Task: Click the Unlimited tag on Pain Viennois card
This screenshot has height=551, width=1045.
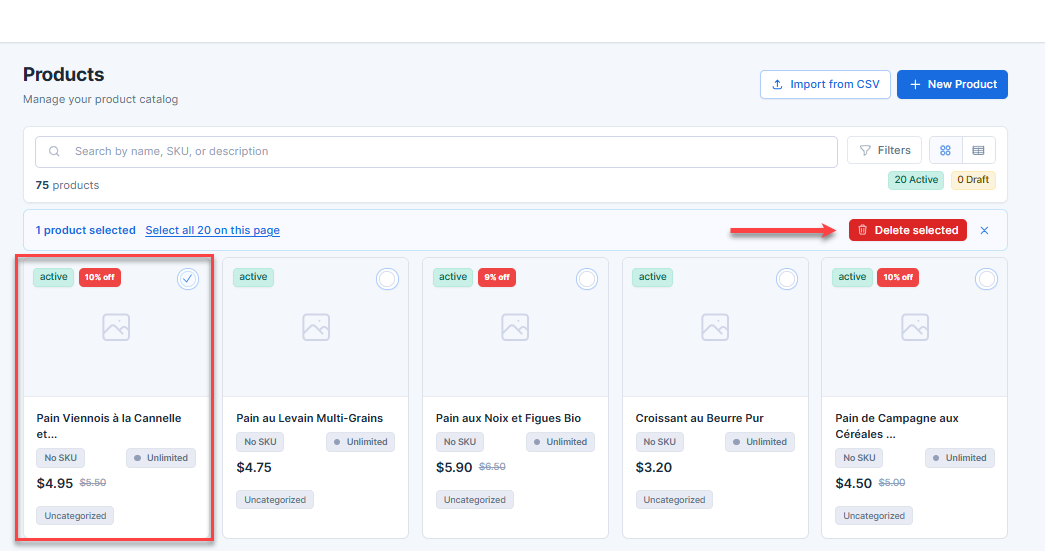Action: [x=161, y=458]
